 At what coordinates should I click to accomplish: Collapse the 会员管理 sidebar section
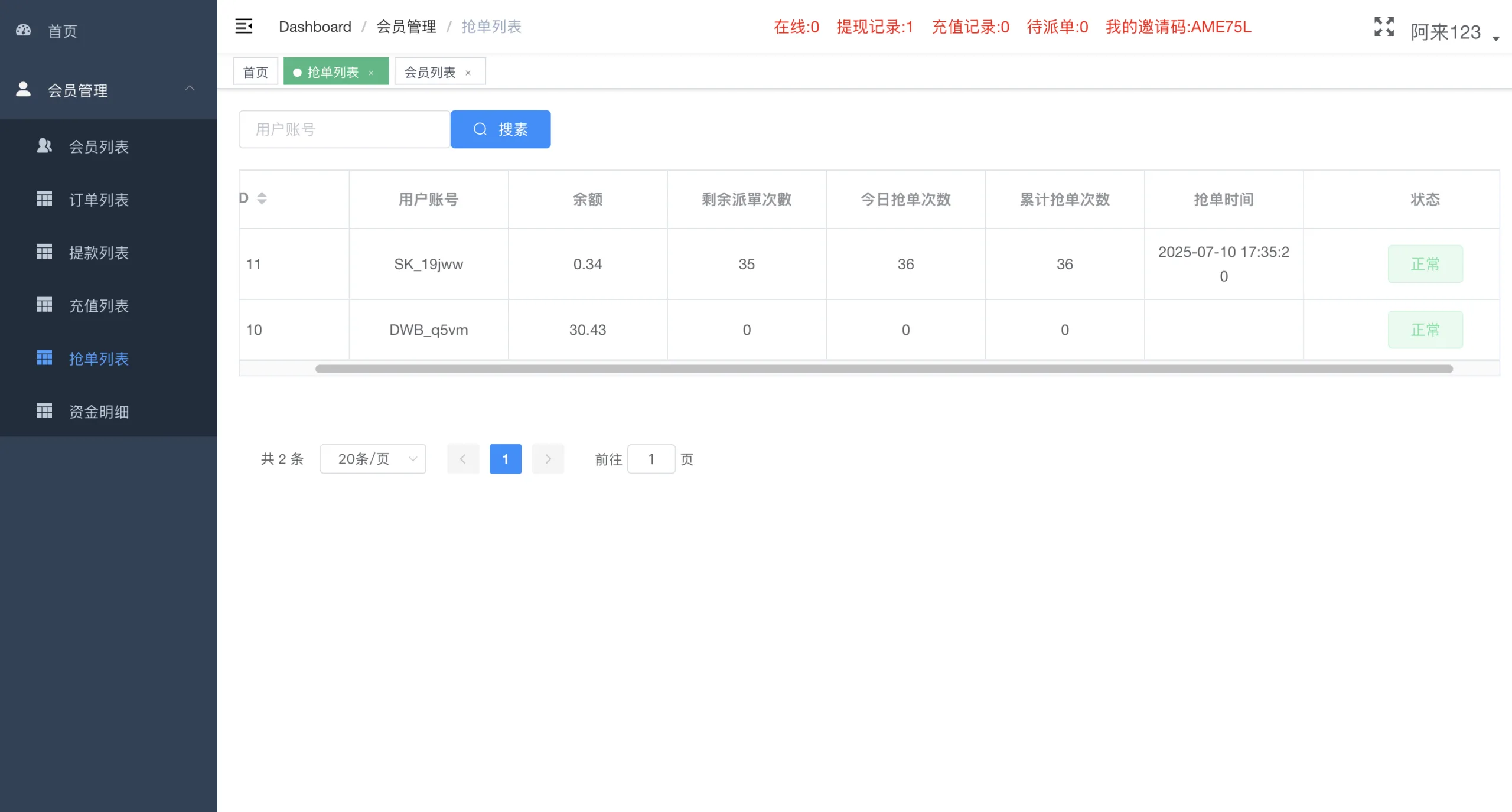click(x=190, y=89)
